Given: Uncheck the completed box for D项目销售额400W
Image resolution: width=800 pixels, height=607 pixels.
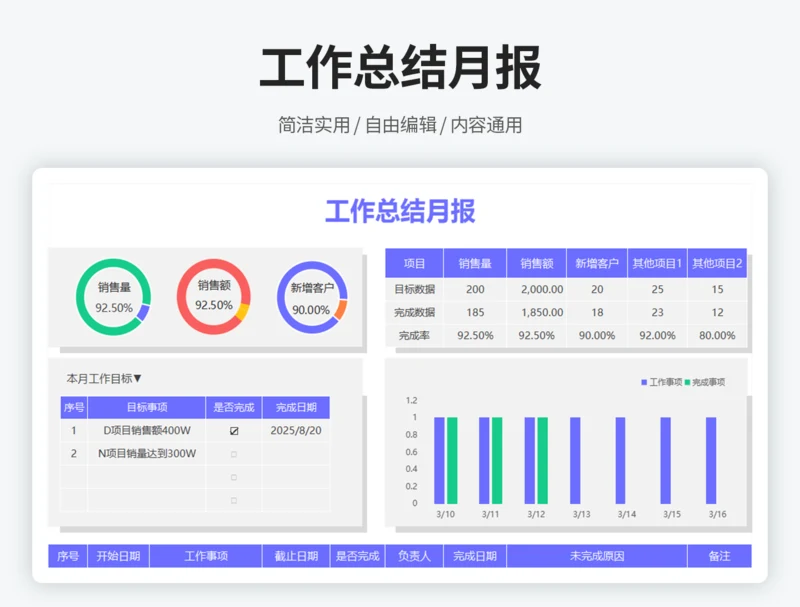Looking at the screenshot, I should [x=234, y=431].
